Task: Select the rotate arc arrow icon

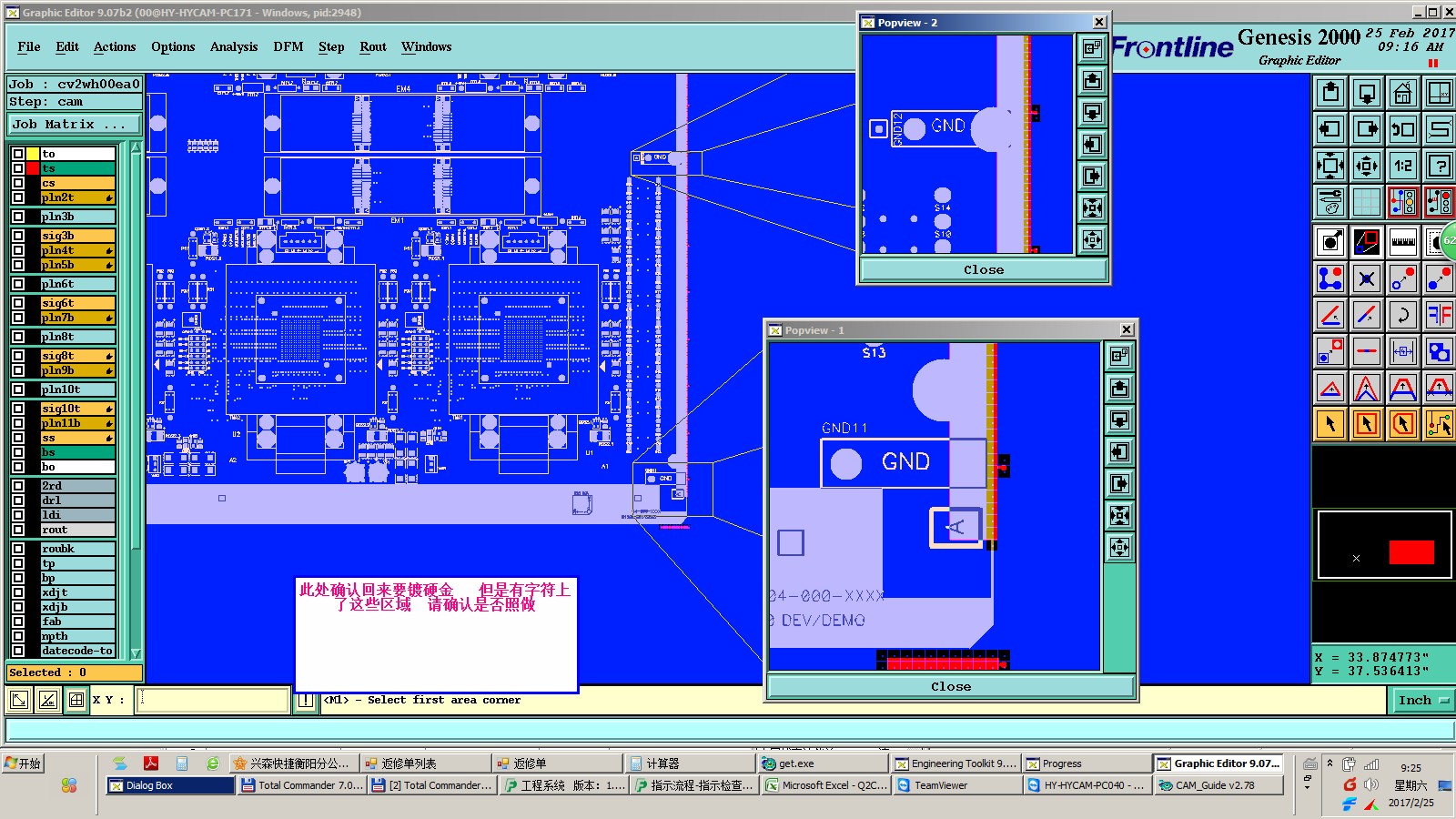Action: pos(1402,315)
